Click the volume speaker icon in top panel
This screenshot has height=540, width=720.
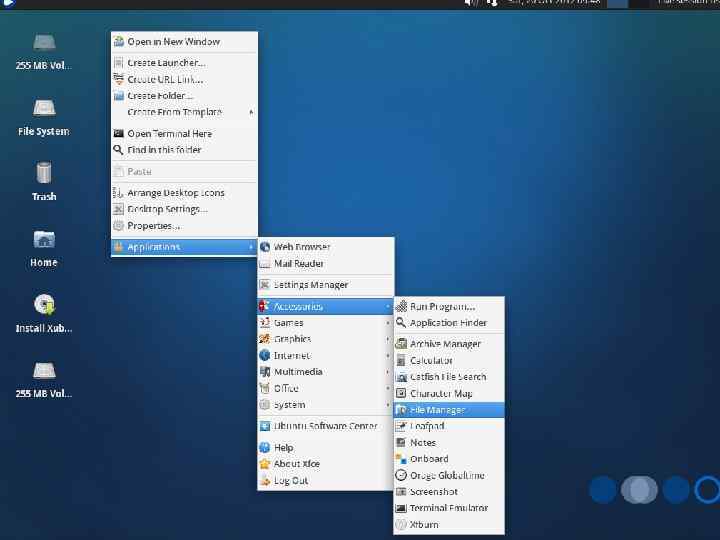pos(470,3)
